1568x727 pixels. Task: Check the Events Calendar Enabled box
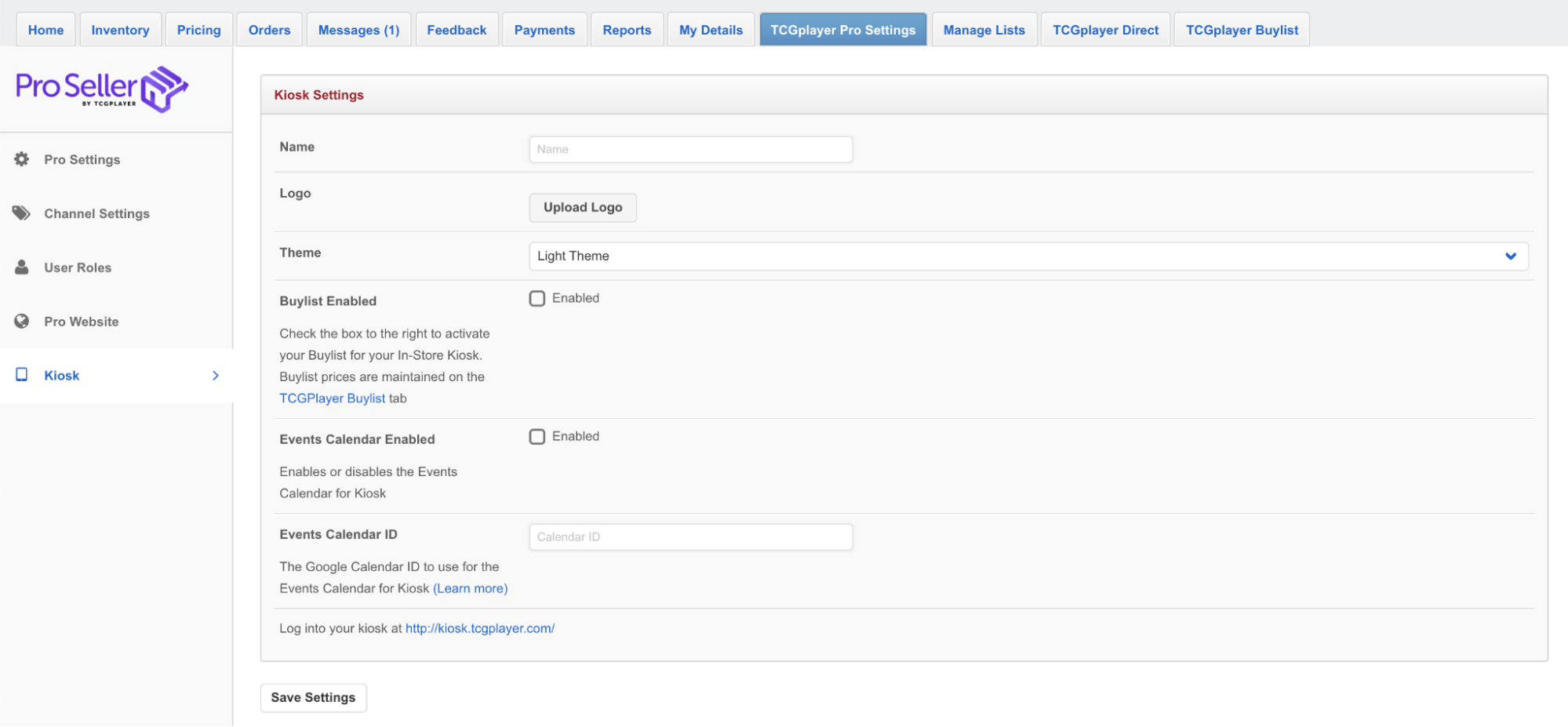click(x=537, y=436)
